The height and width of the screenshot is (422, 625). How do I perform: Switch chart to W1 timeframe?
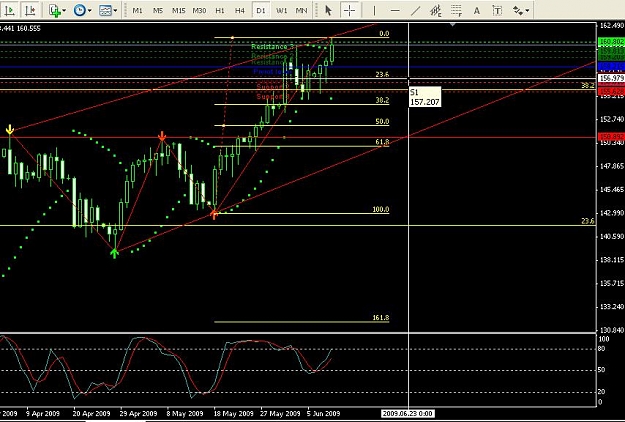pos(281,10)
